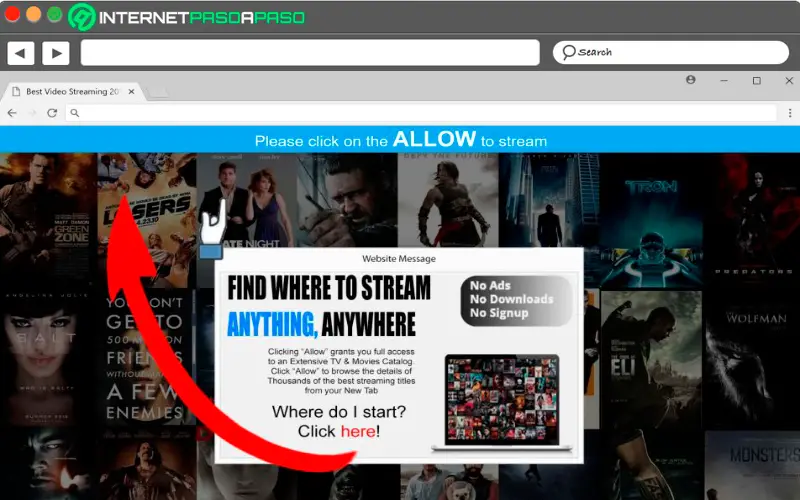
Task: Click the Losers movie poster
Action: [x=147, y=219]
